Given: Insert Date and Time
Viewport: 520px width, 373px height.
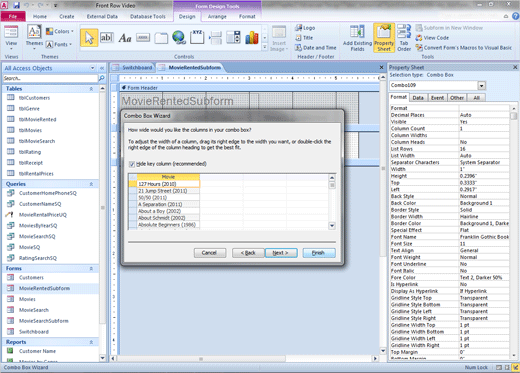Looking at the screenshot, I should [315, 48].
